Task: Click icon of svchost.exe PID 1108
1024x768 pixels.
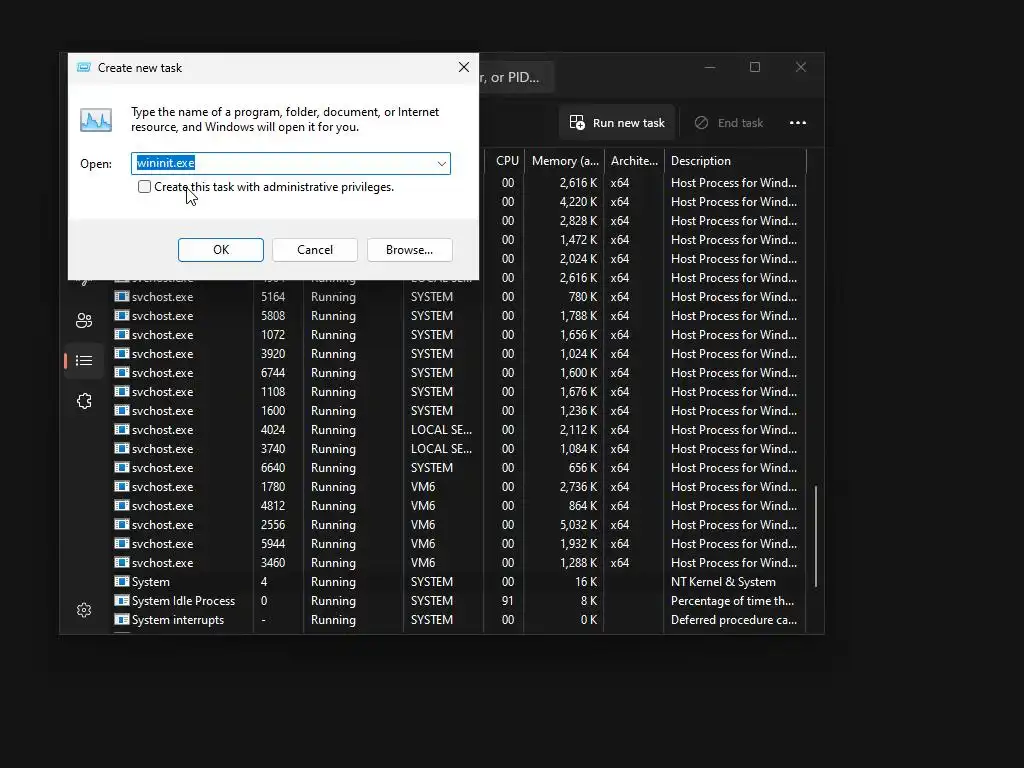Action: (121, 391)
